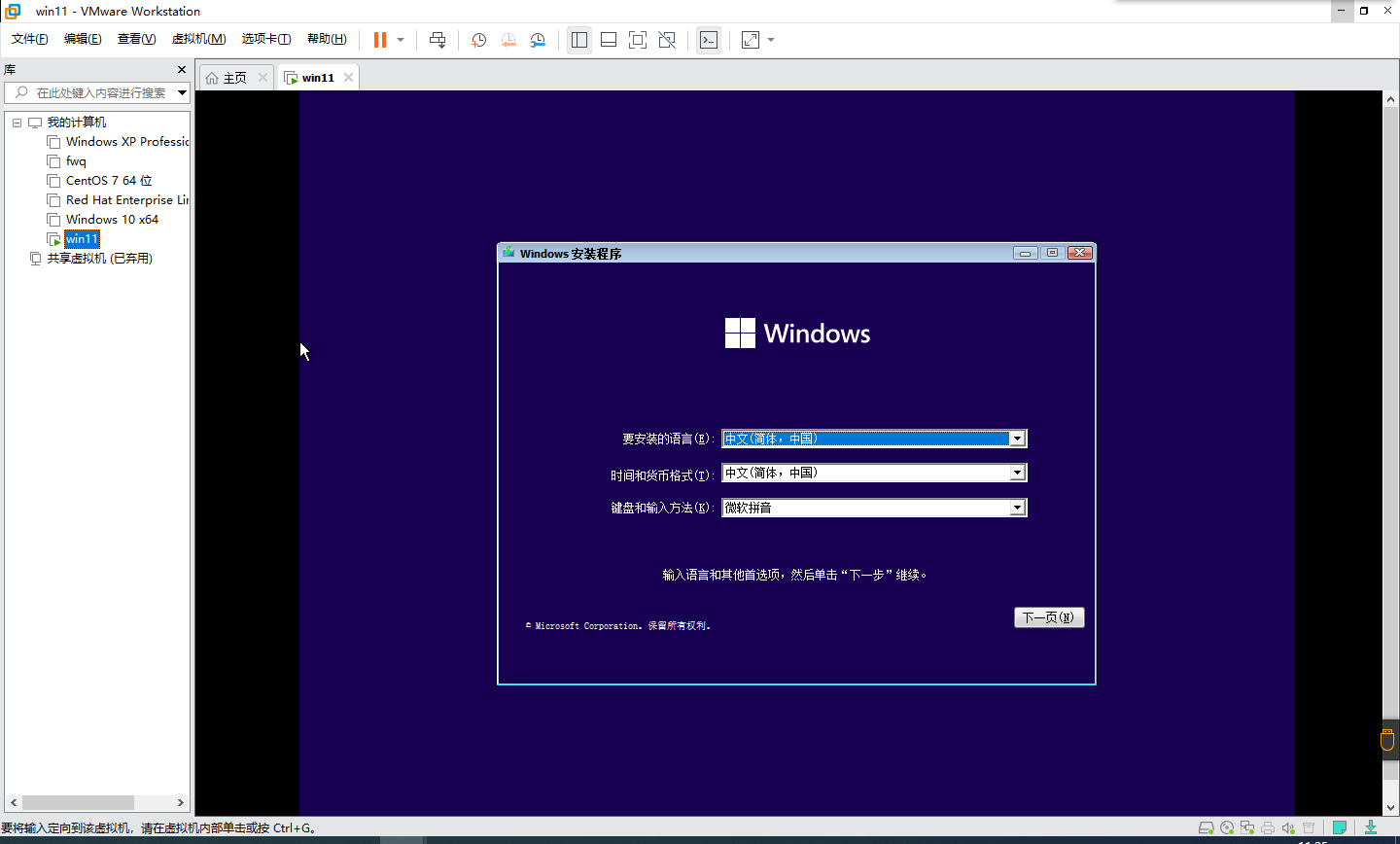Open the 虚拟机 menu
This screenshot has height=844, width=1400.
(198, 39)
